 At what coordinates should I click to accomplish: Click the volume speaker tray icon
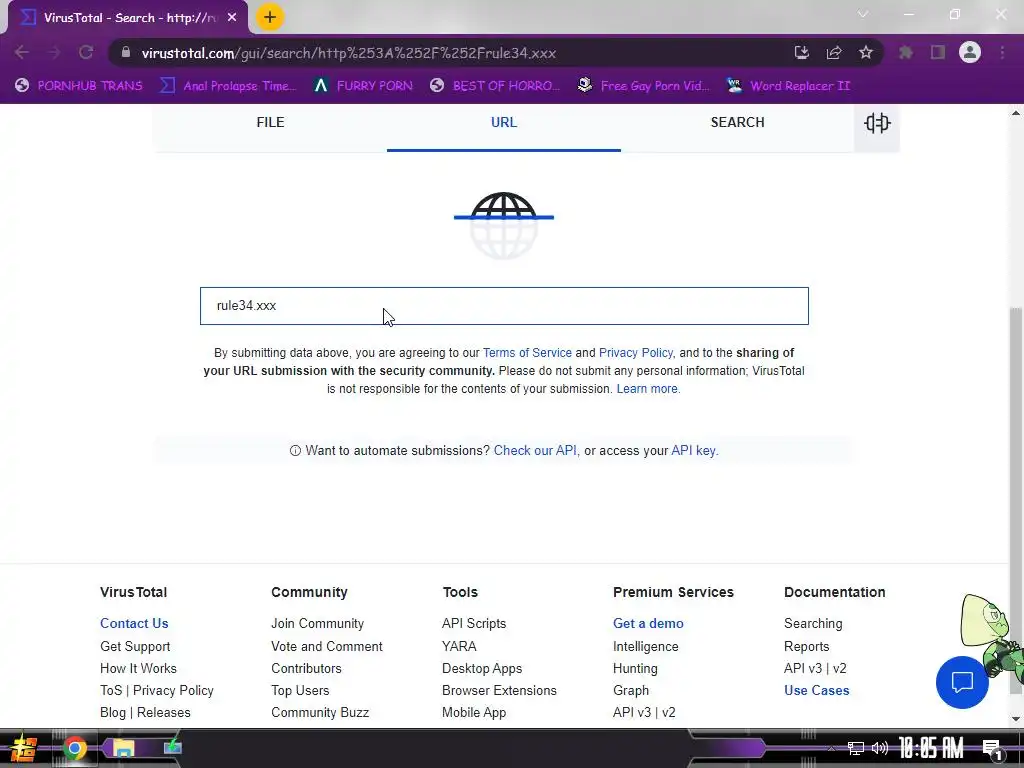click(x=880, y=748)
